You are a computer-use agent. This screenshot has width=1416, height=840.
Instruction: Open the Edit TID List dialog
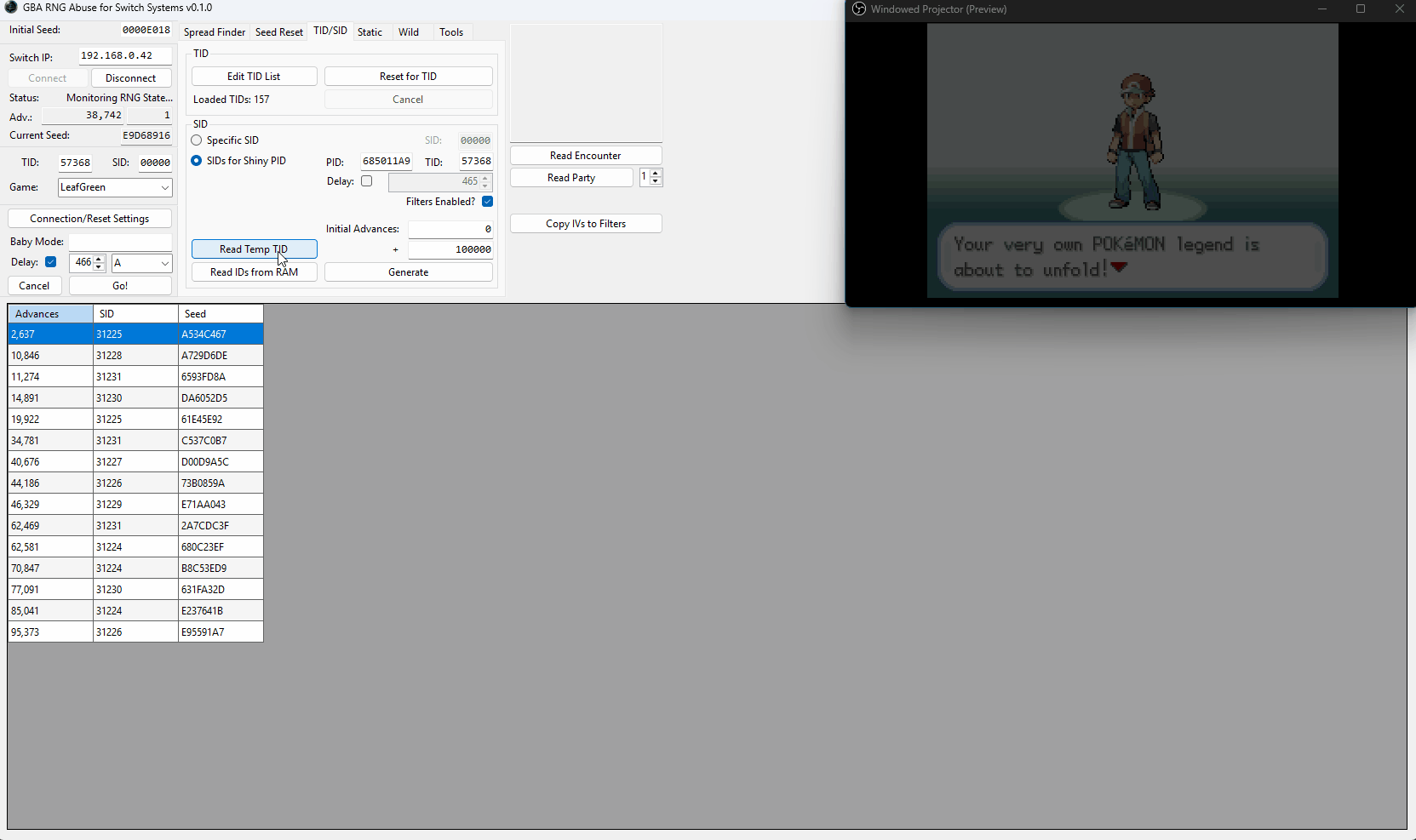[254, 77]
